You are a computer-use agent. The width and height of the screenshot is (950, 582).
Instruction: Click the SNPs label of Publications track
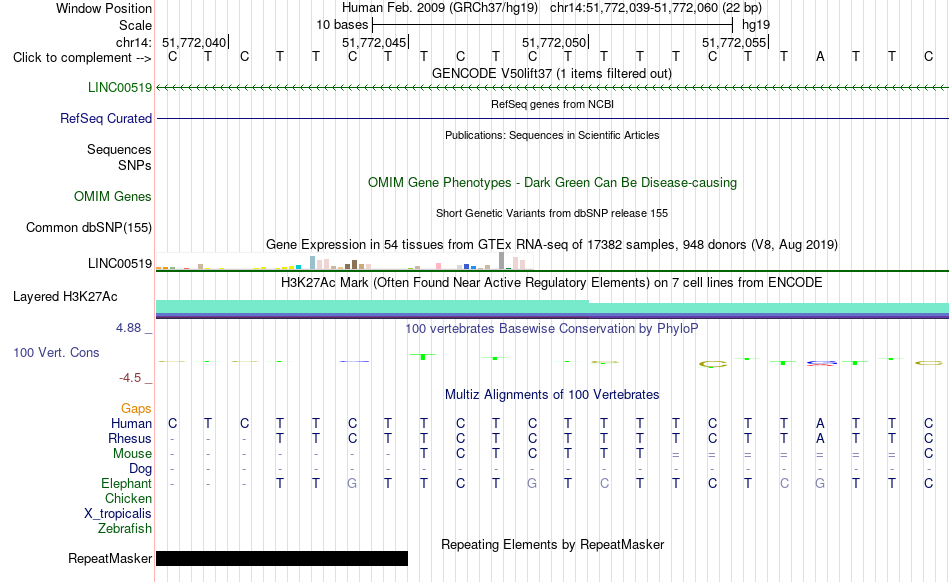tap(135, 165)
